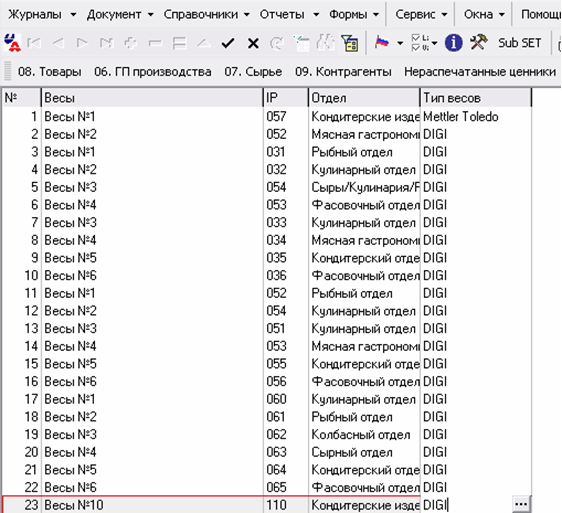The height and width of the screenshot is (513, 562).
Task: Select the Сыры/Кулинария cell in row 5
Action: (x=364, y=187)
